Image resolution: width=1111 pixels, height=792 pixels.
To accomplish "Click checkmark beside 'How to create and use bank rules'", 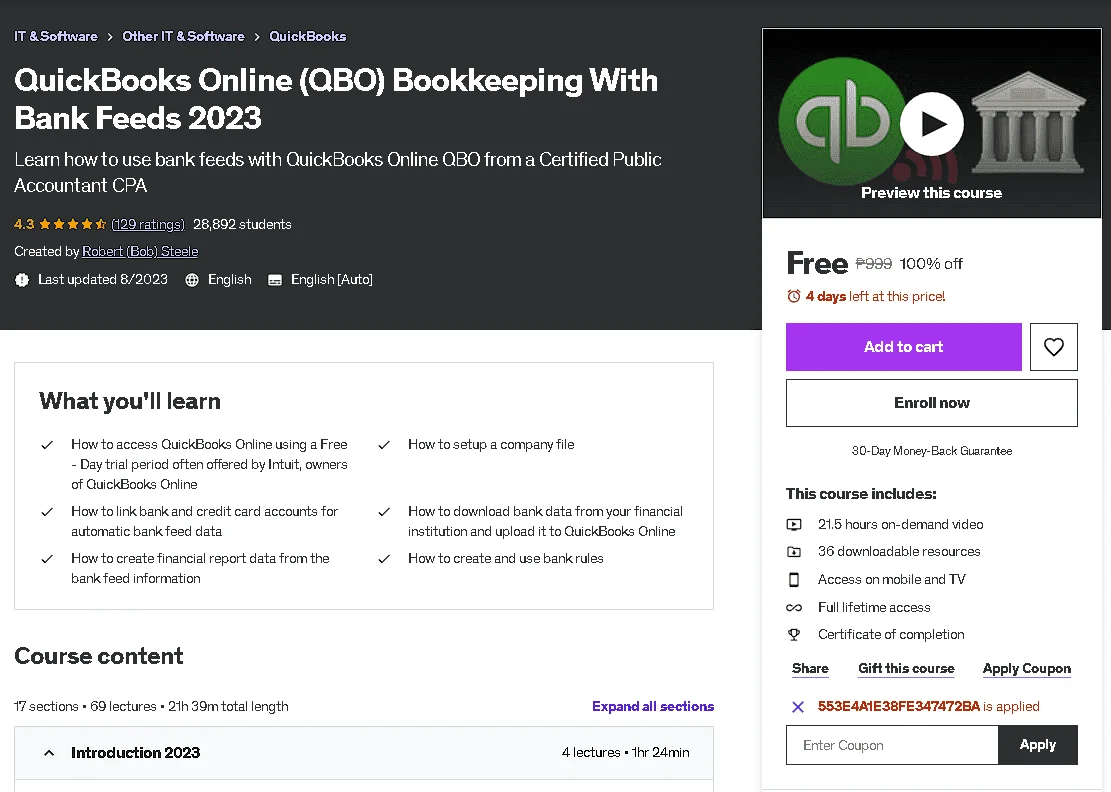I will (384, 559).
